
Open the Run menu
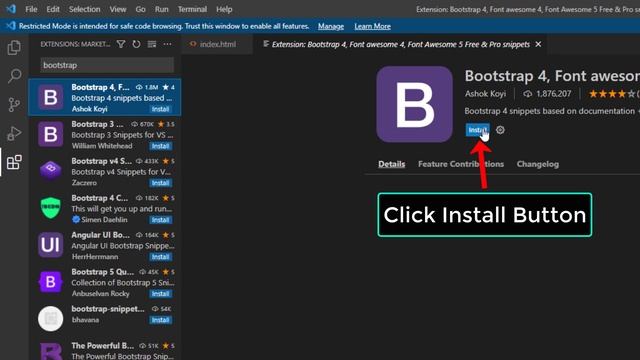tap(162, 9)
